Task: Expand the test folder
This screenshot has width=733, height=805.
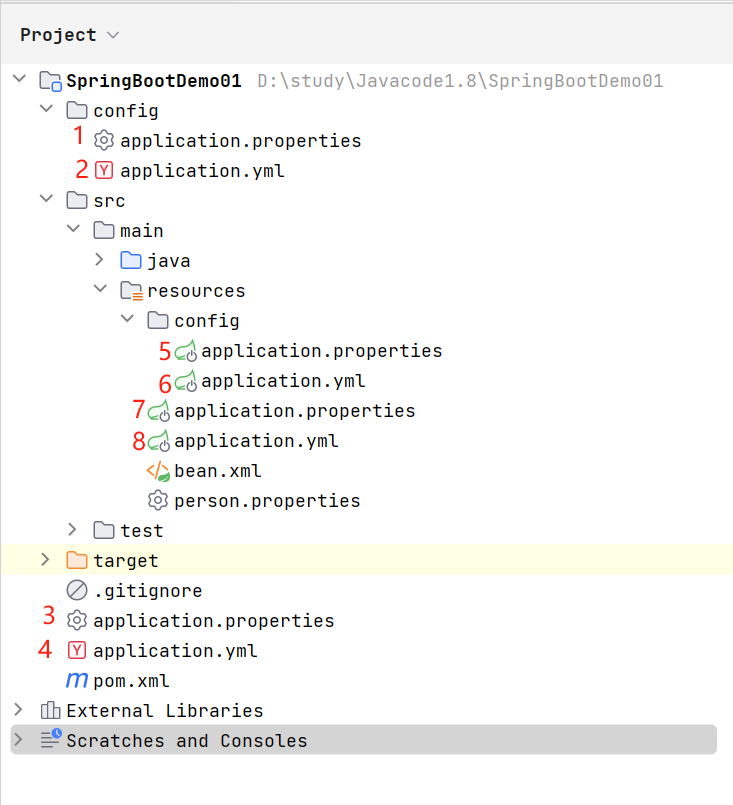Action: pos(72,529)
